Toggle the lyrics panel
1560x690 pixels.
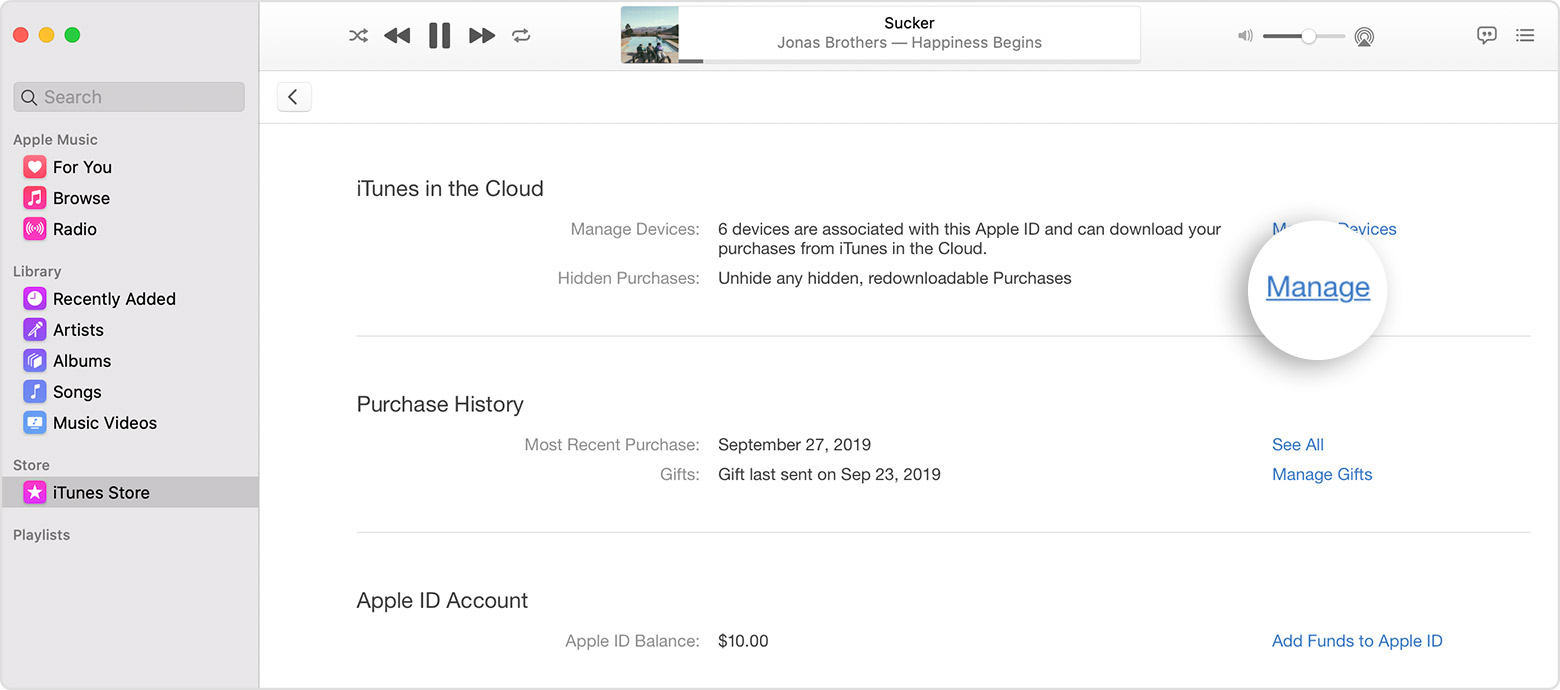1487,35
